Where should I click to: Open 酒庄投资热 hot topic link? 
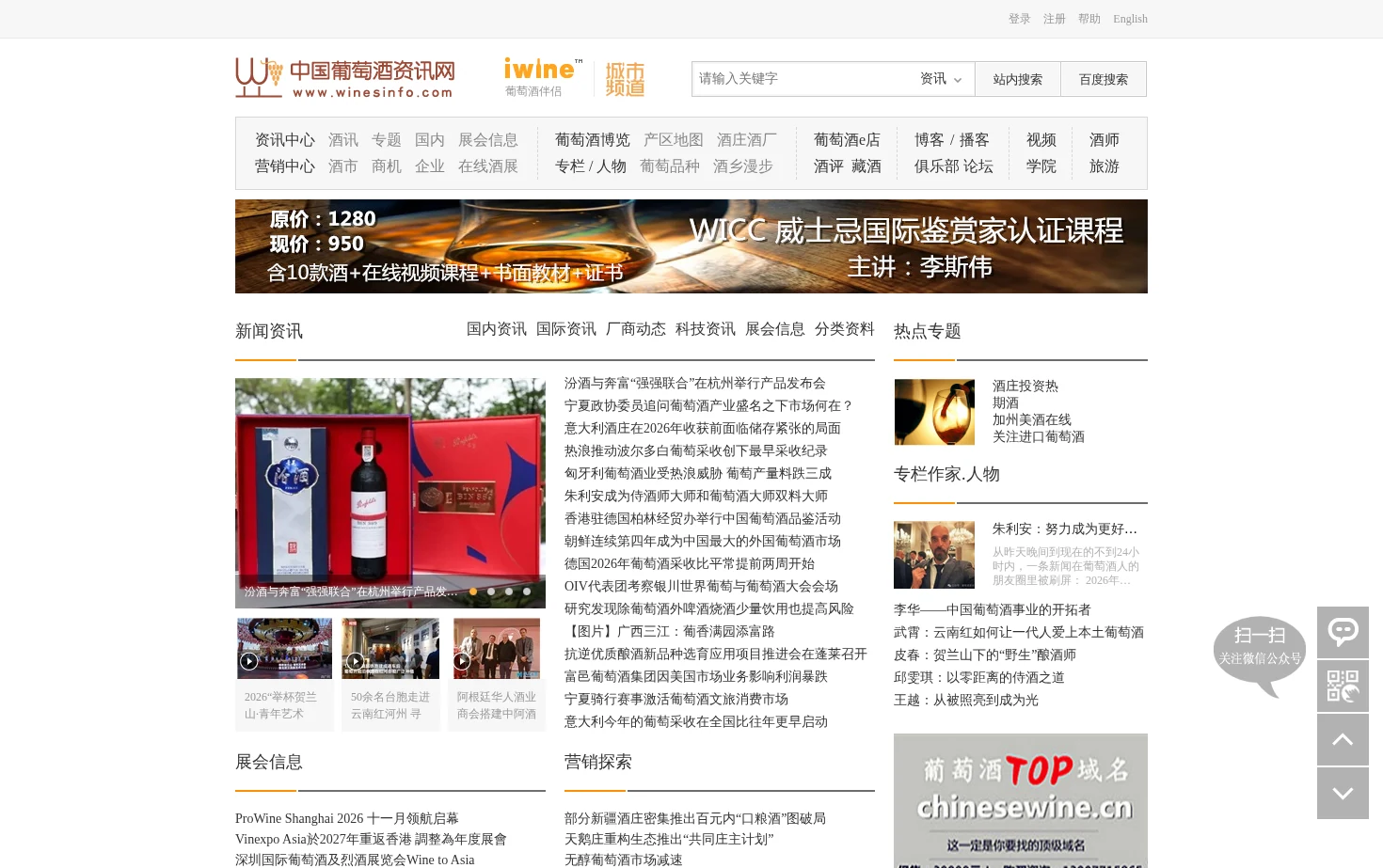[x=1025, y=387]
